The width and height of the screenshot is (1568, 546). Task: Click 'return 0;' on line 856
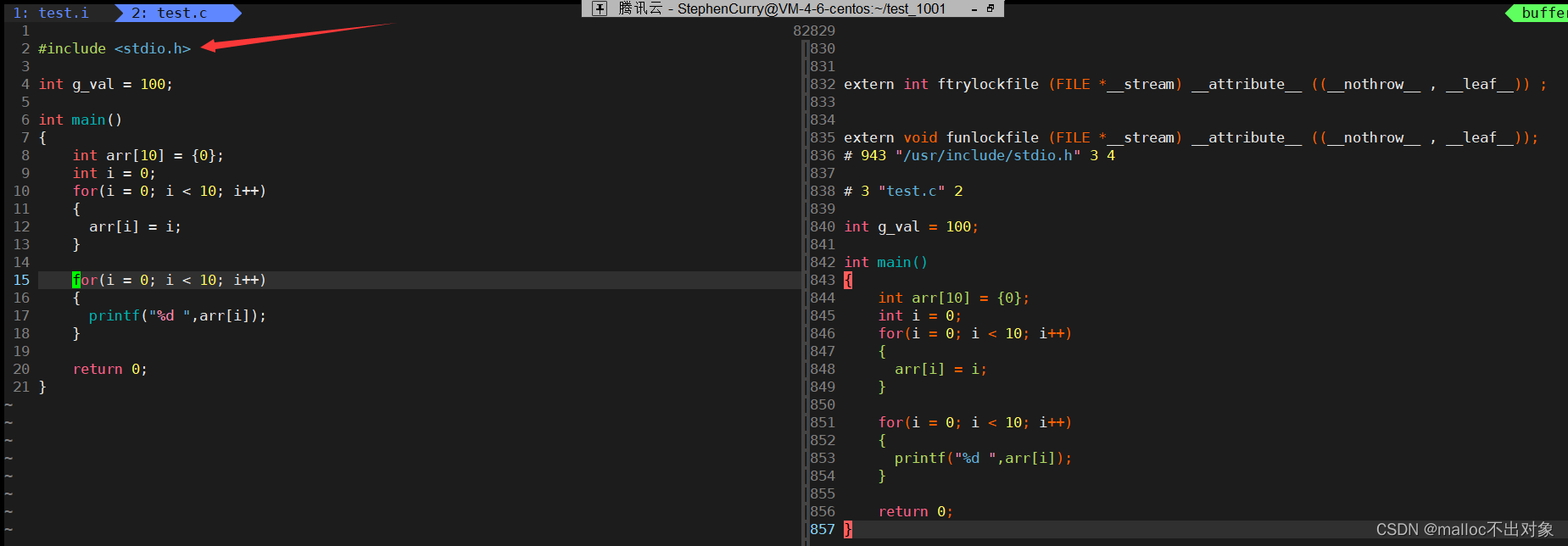916,511
